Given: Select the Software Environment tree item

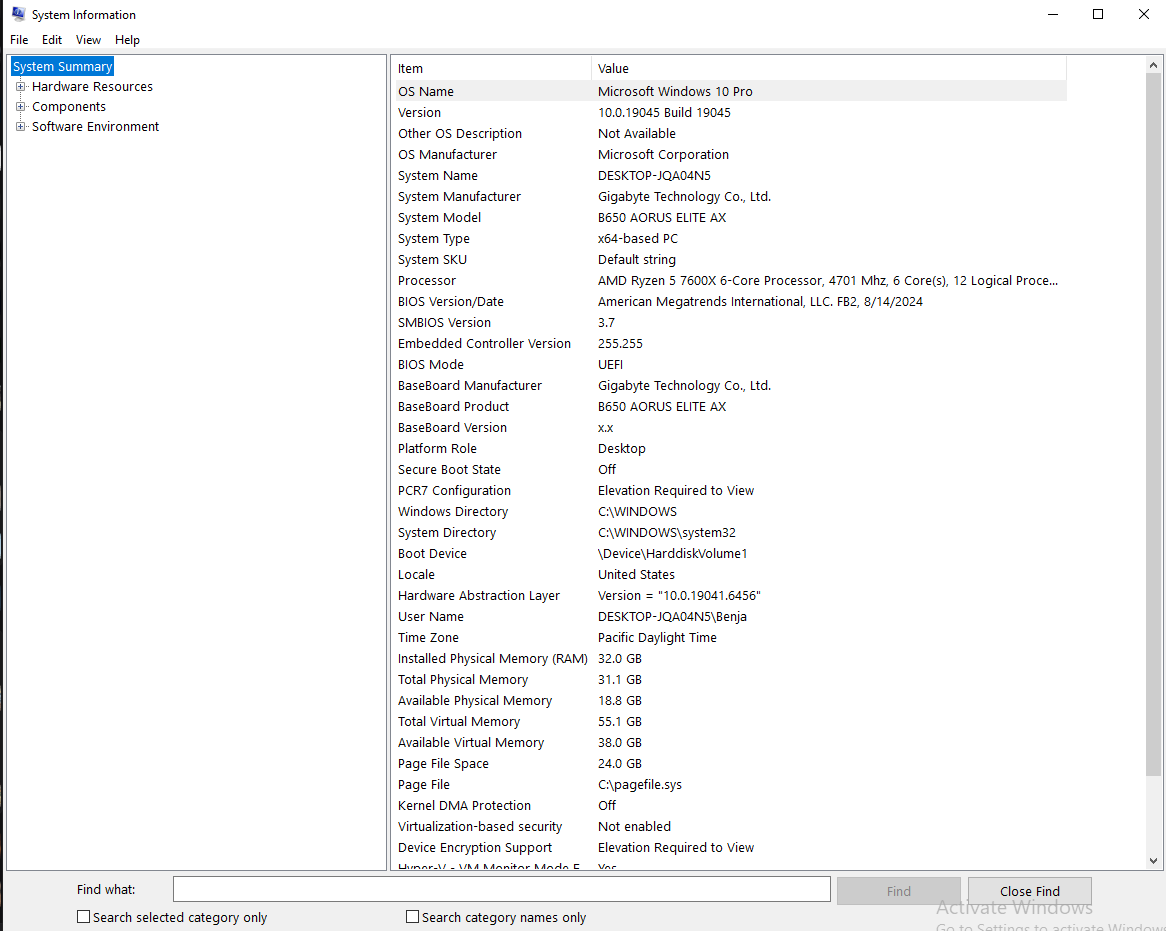Looking at the screenshot, I should click(95, 126).
